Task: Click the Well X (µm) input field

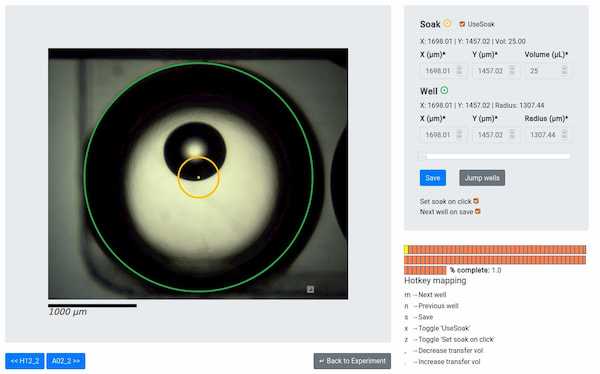Action: 443,135
